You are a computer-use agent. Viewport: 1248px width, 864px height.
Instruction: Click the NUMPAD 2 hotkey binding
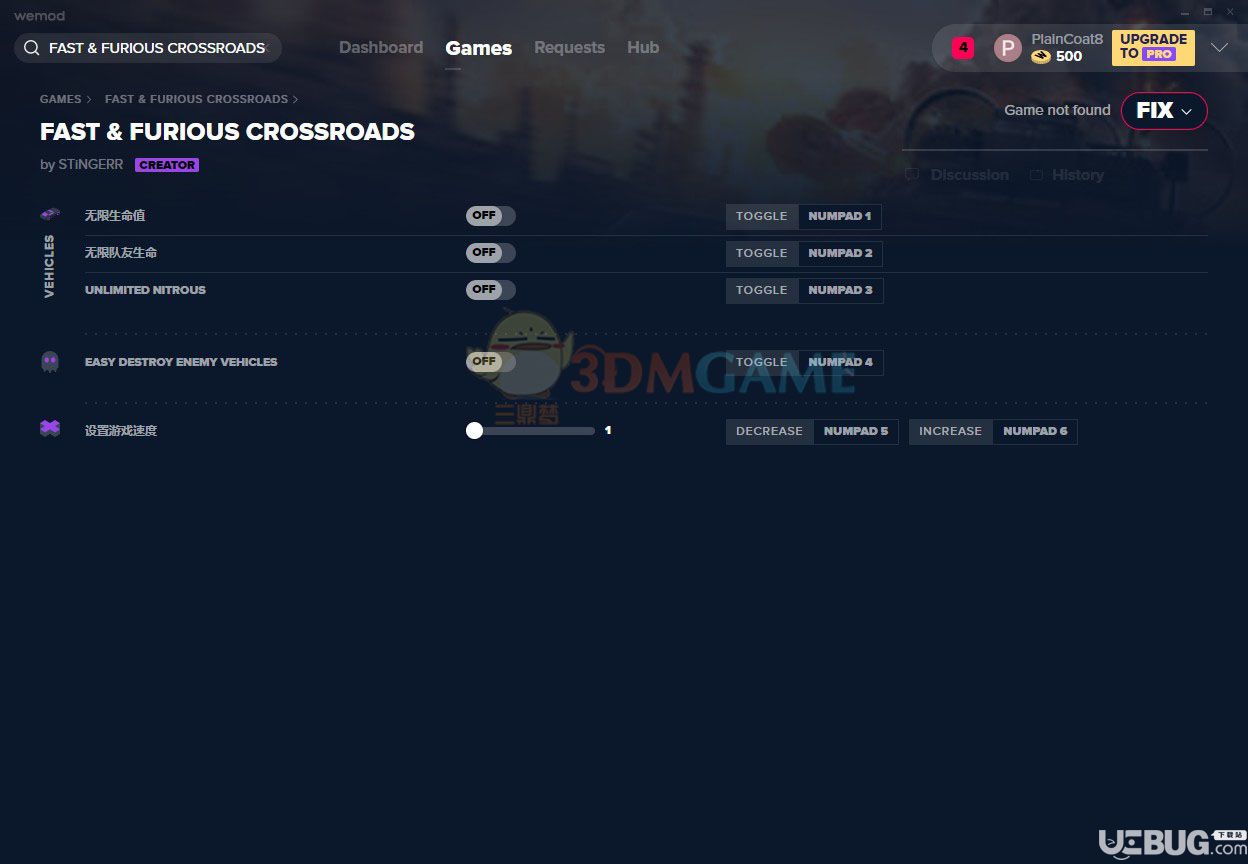[840, 253]
